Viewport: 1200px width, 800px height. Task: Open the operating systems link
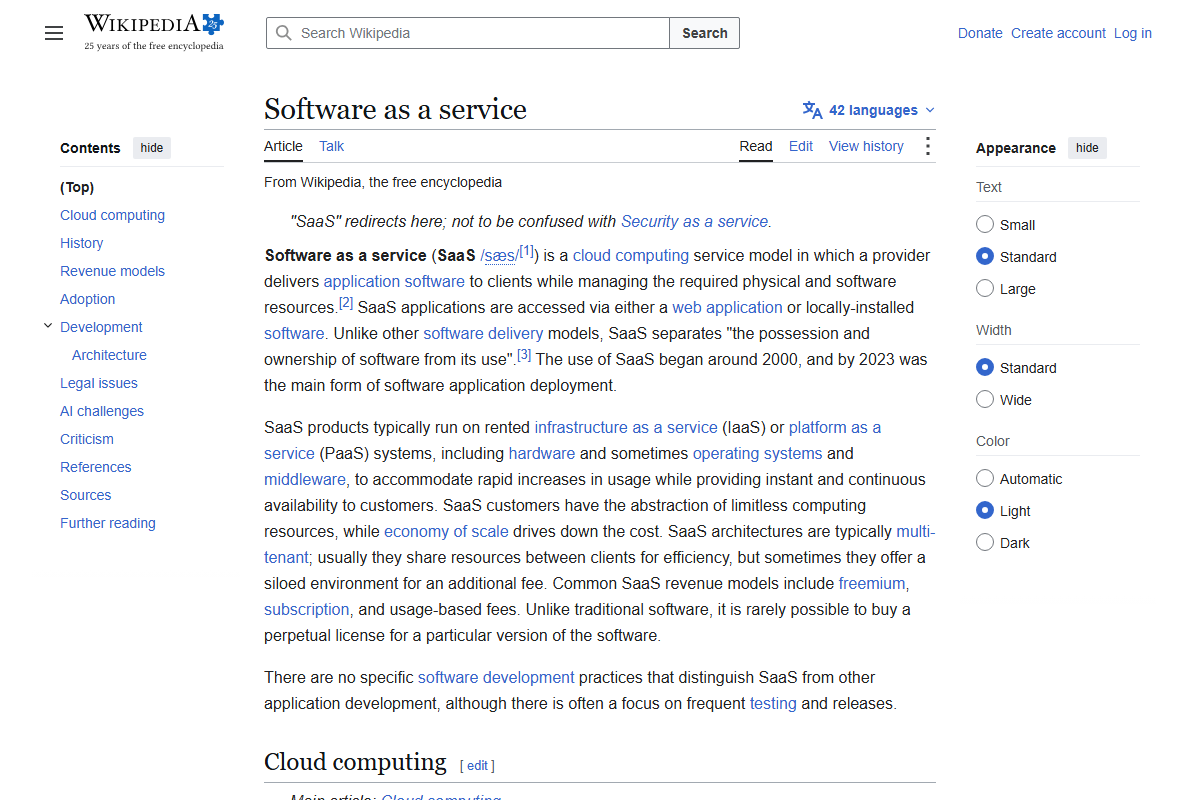click(758, 453)
